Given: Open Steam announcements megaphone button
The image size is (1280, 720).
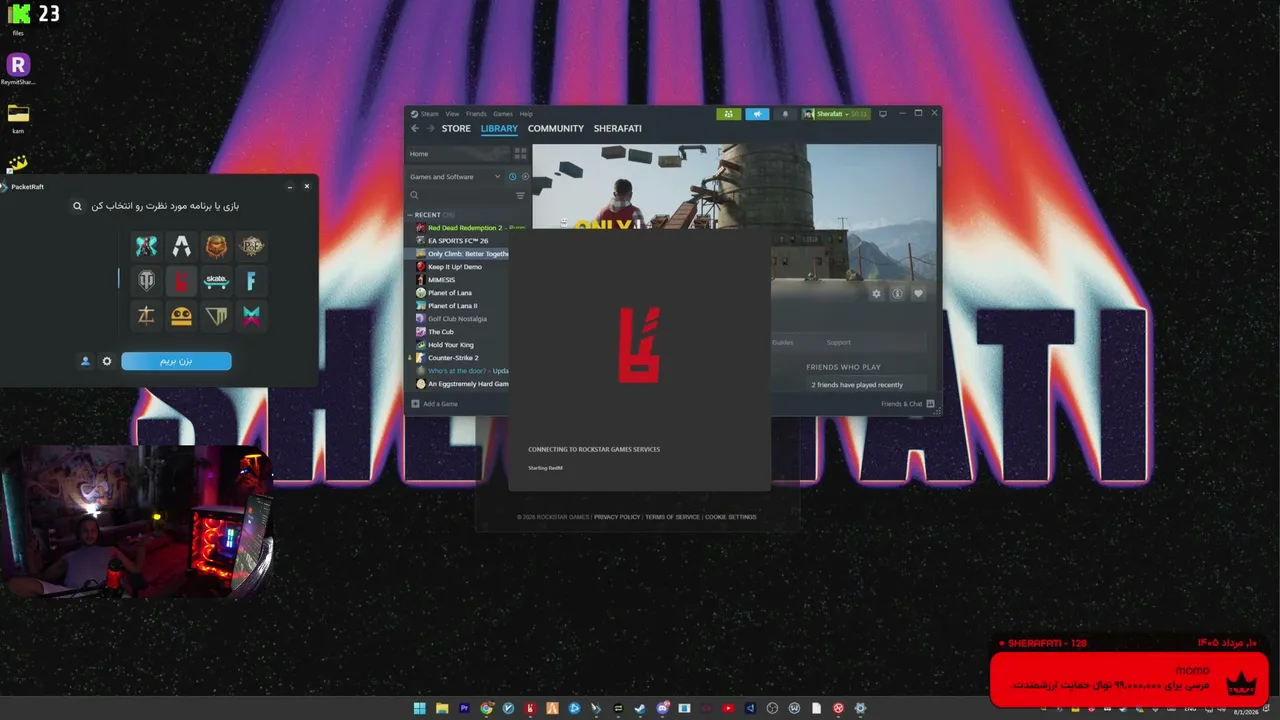Looking at the screenshot, I should point(757,114).
